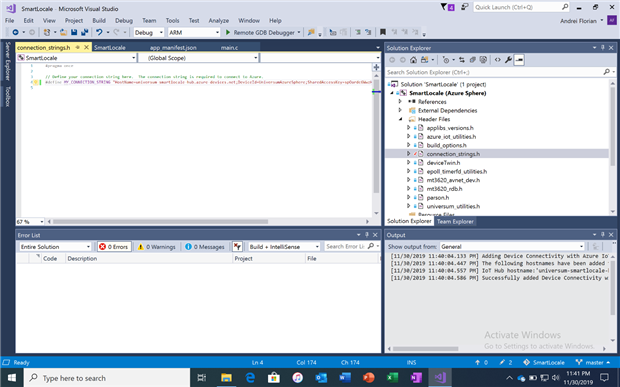Select deviceTwin.h in Solution Explorer
The image size is (620, 387).
(443, 162)
